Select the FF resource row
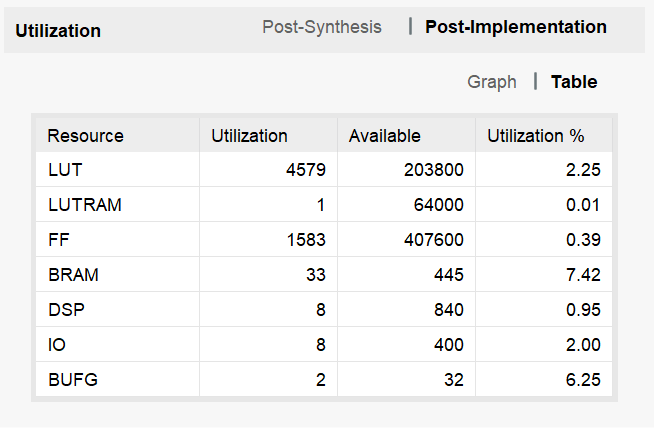This screenshot has height=428, width=654. pyautogui.click(x=324, y=240)
